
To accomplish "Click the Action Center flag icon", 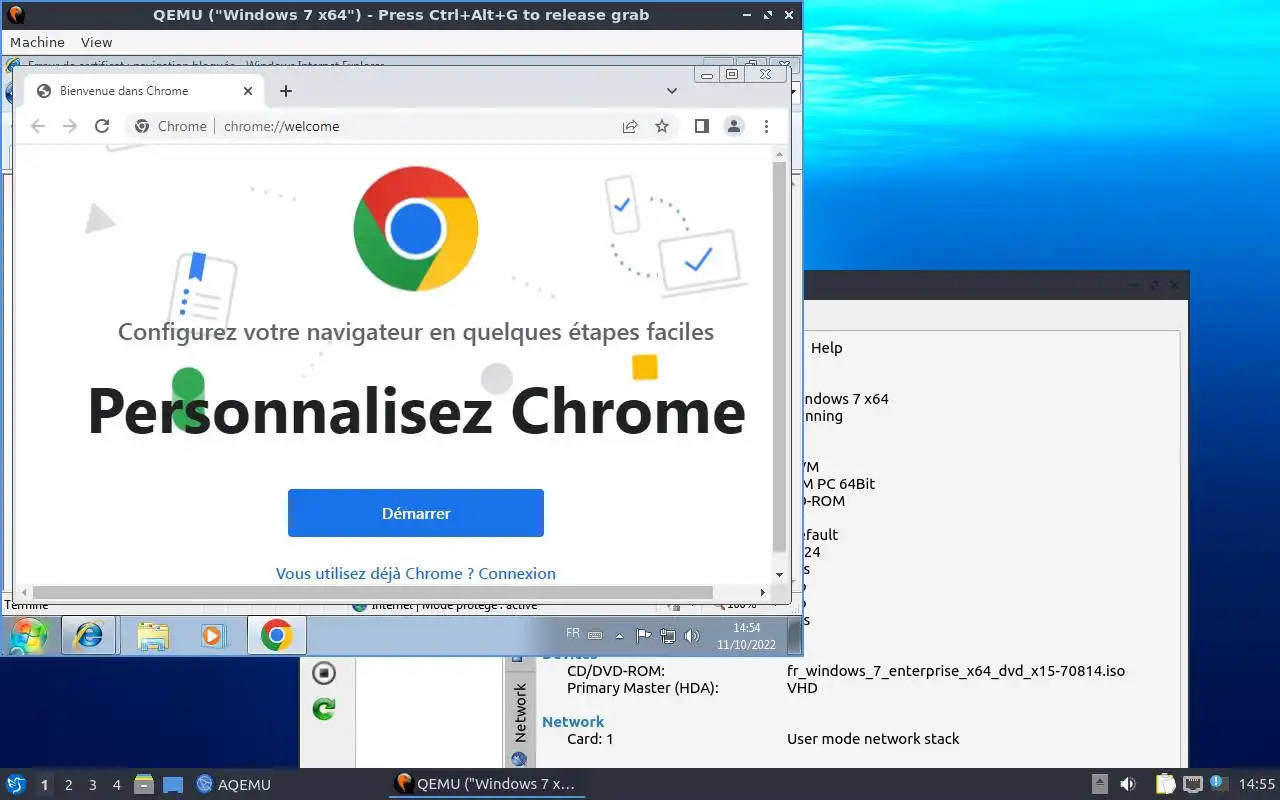I will (x=643, y=636).
